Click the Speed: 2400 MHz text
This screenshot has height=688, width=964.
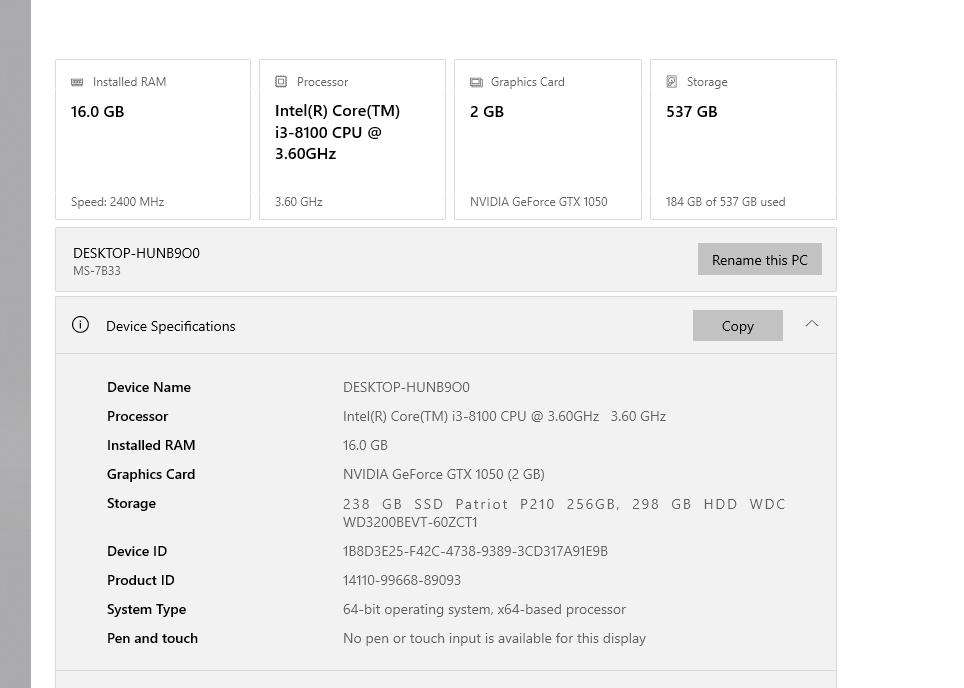[117, 202]
